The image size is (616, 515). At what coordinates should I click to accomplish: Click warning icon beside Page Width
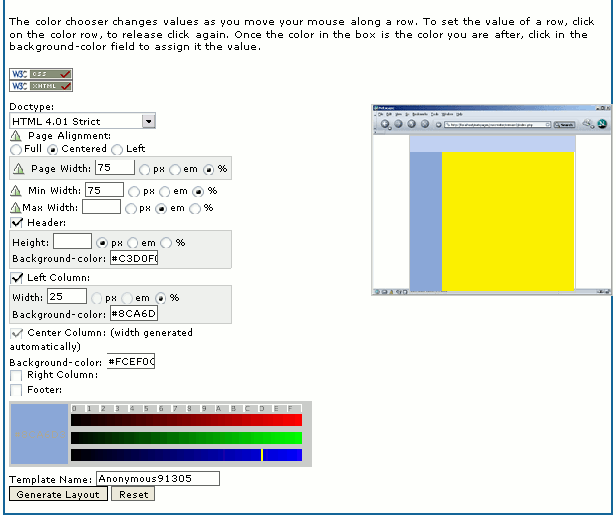(x=19, y=169)
